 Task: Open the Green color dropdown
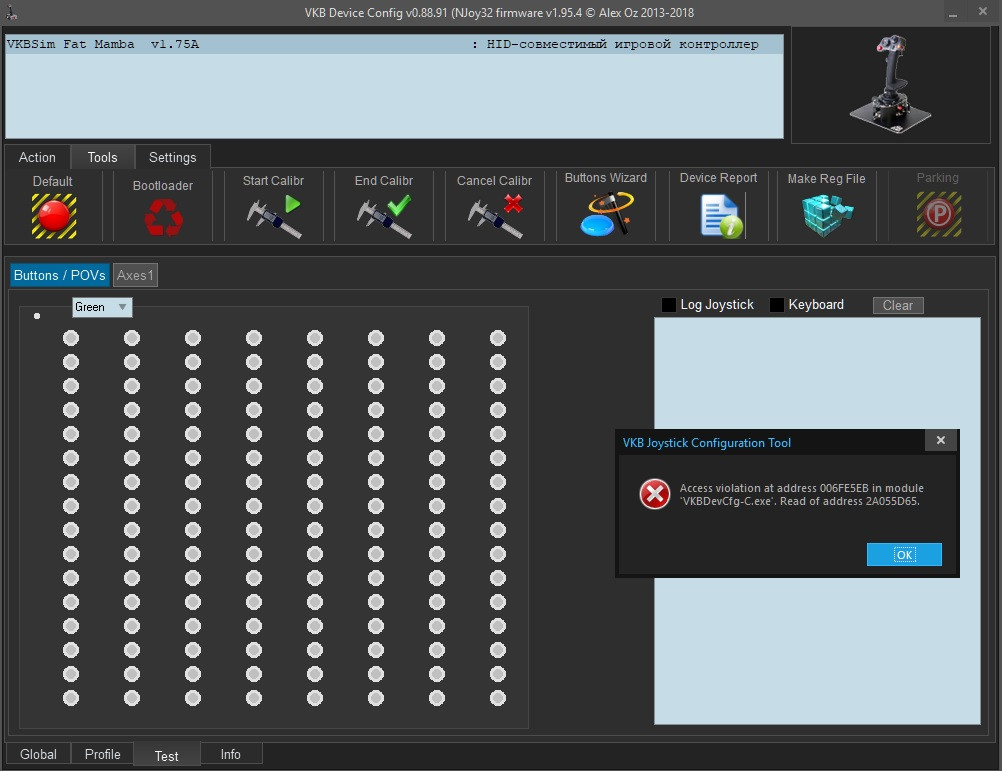(x=102, y=307)
